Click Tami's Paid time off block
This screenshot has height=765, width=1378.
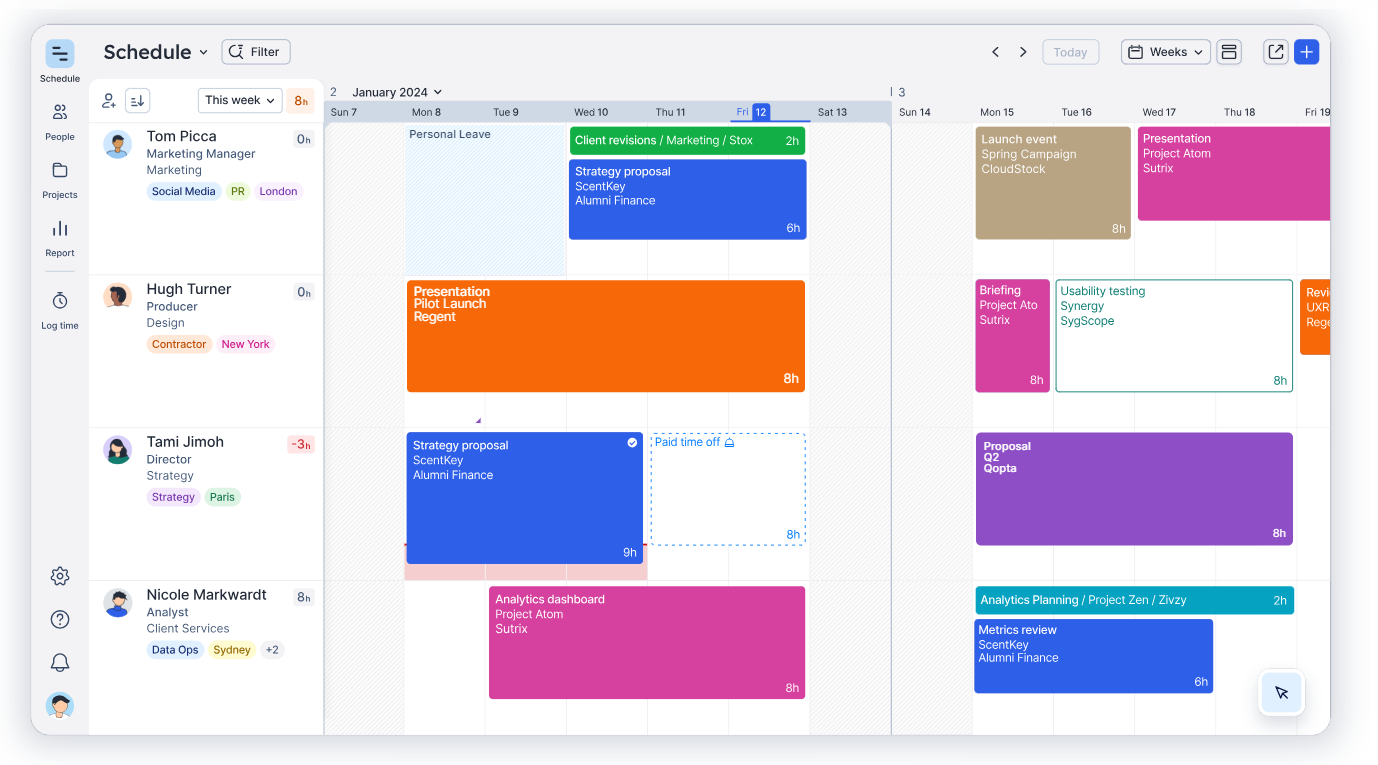pyautogui.click(x=727, y=489)
